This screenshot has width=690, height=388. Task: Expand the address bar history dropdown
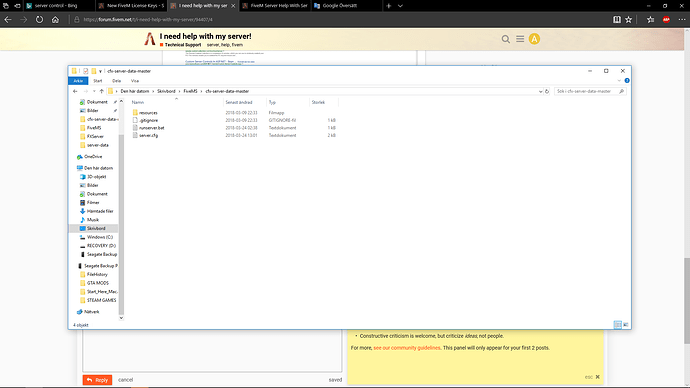coord(540,92)
